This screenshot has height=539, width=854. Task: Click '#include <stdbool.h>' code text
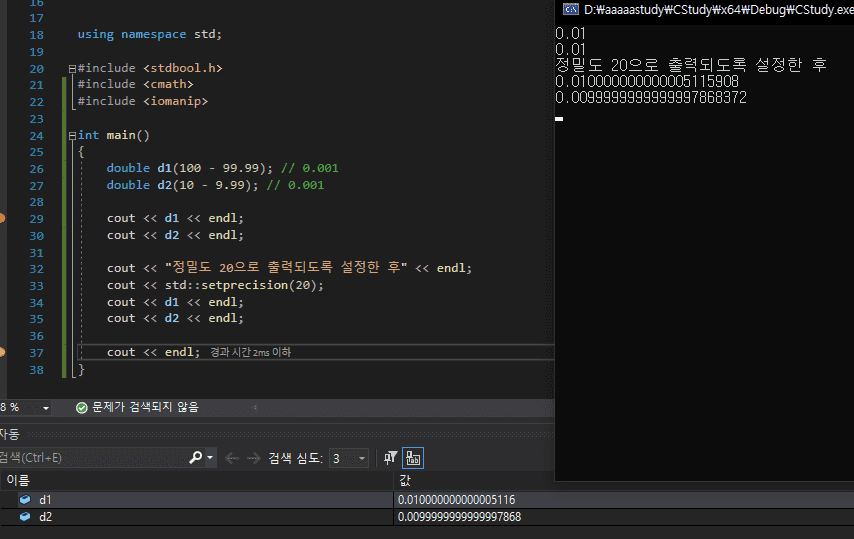tap(150, 68)
